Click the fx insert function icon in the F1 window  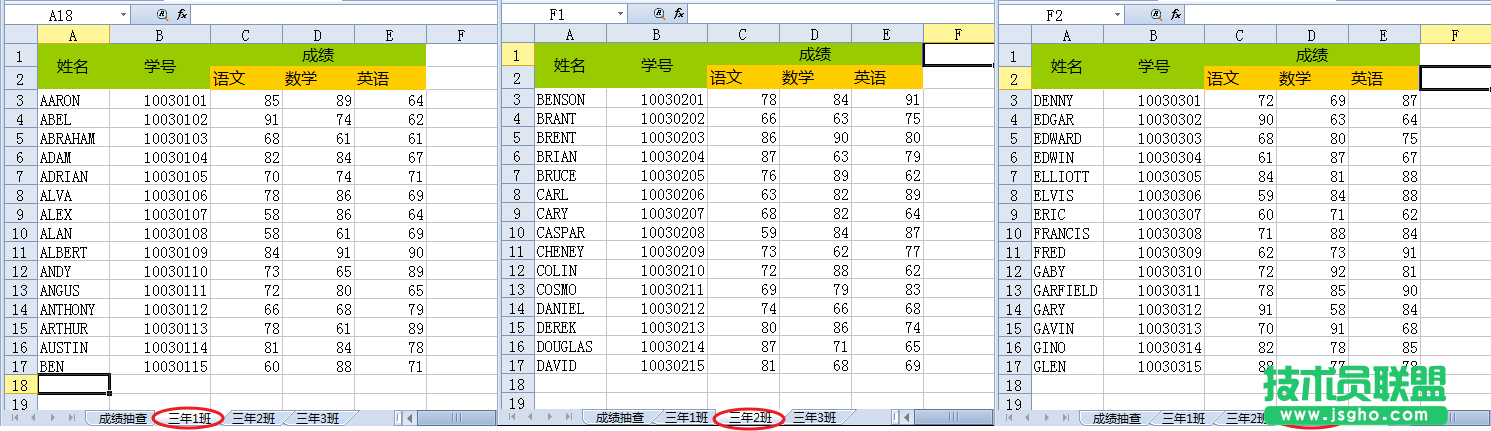click(679, 14)
